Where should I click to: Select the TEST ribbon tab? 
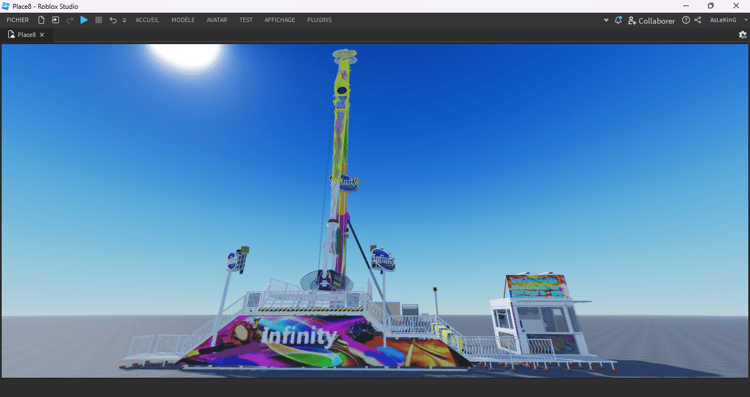point(246,20)
